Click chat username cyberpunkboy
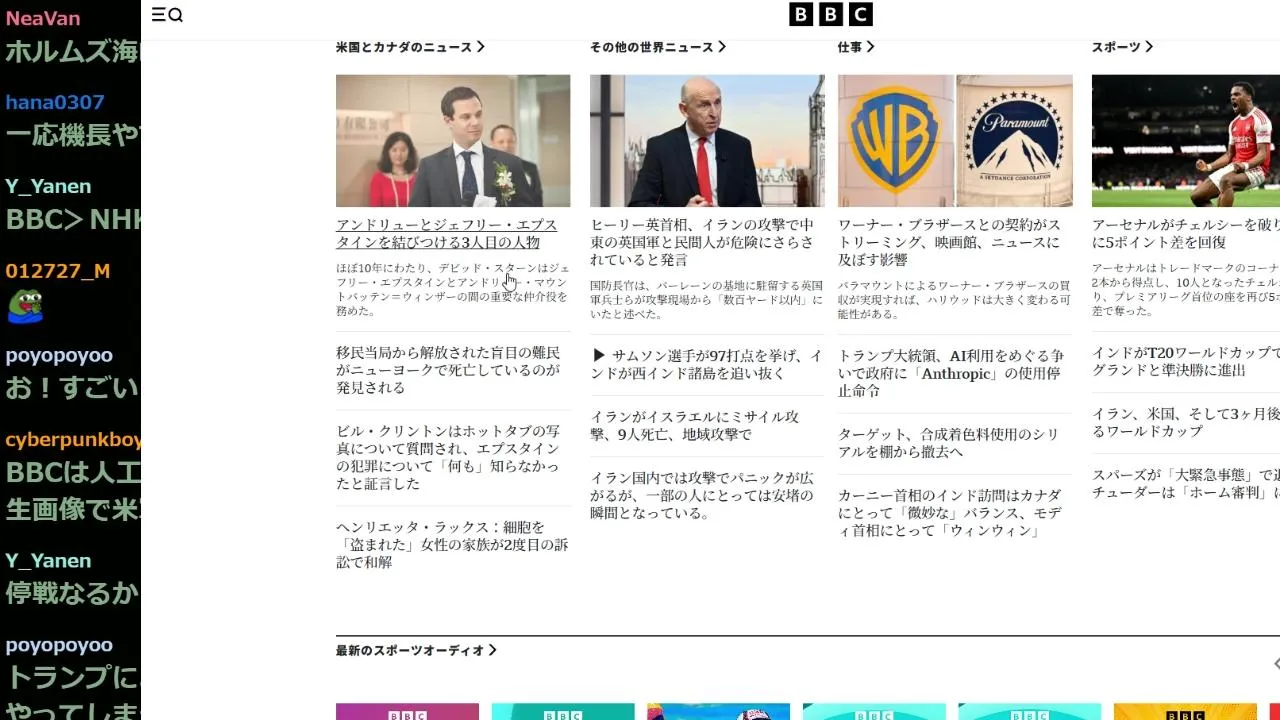 click(x=73, y=440)
